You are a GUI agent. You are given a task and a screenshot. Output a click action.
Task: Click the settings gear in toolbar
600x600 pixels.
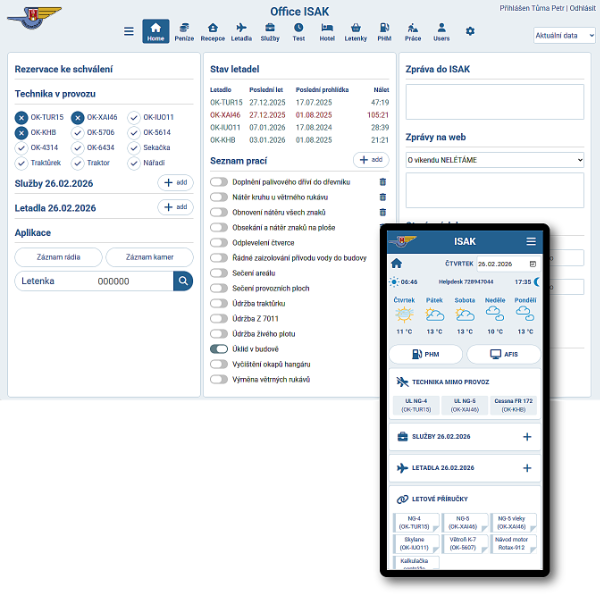(x=470, y=31)
